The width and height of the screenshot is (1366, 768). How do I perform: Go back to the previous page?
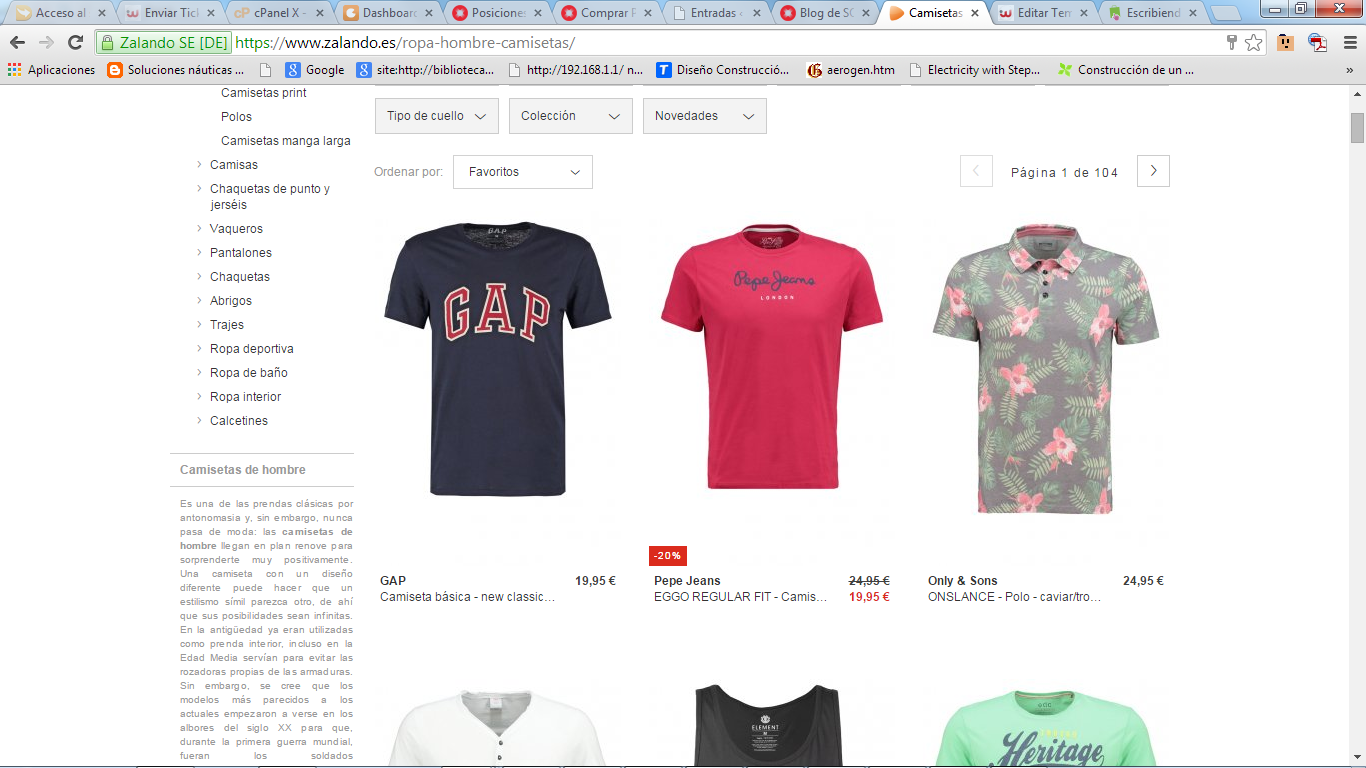17,43
